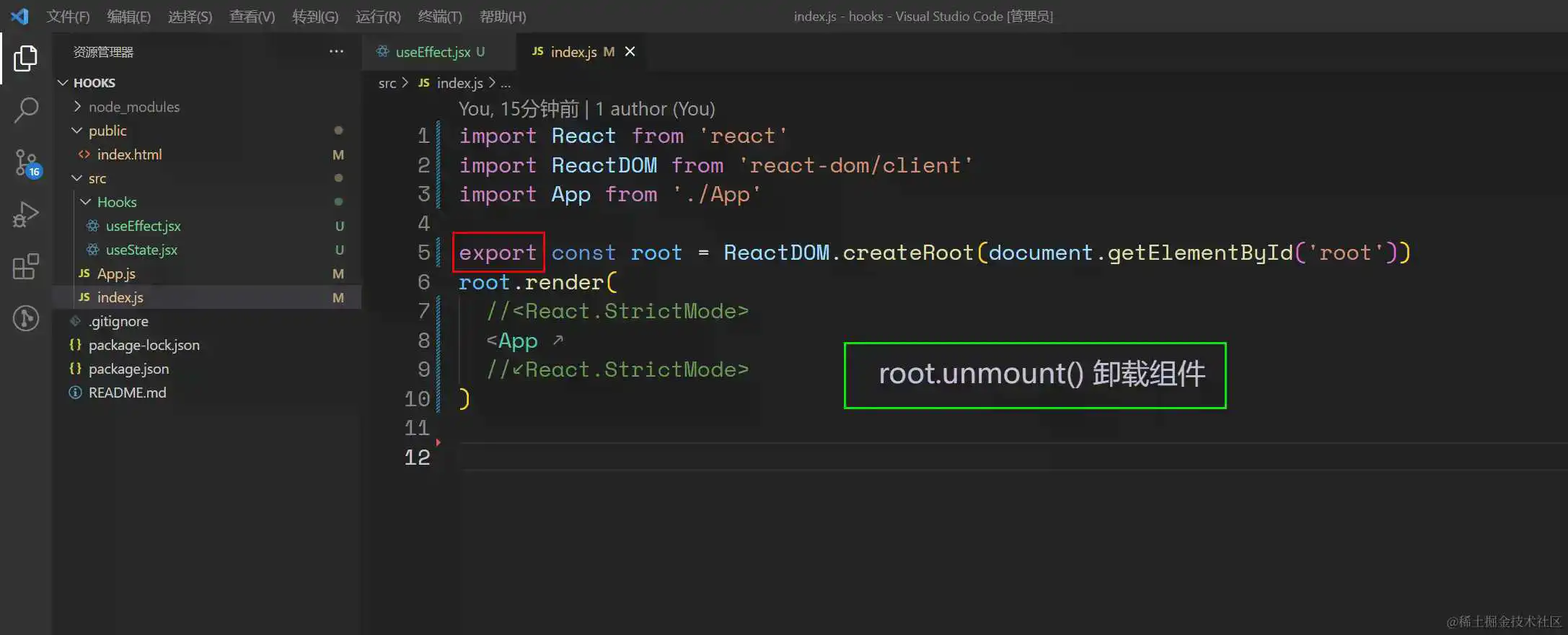This screenshot has width=1568, height=635.
Task: Click the React icon of useEffect.jsx tab
Action: [382, 51]
